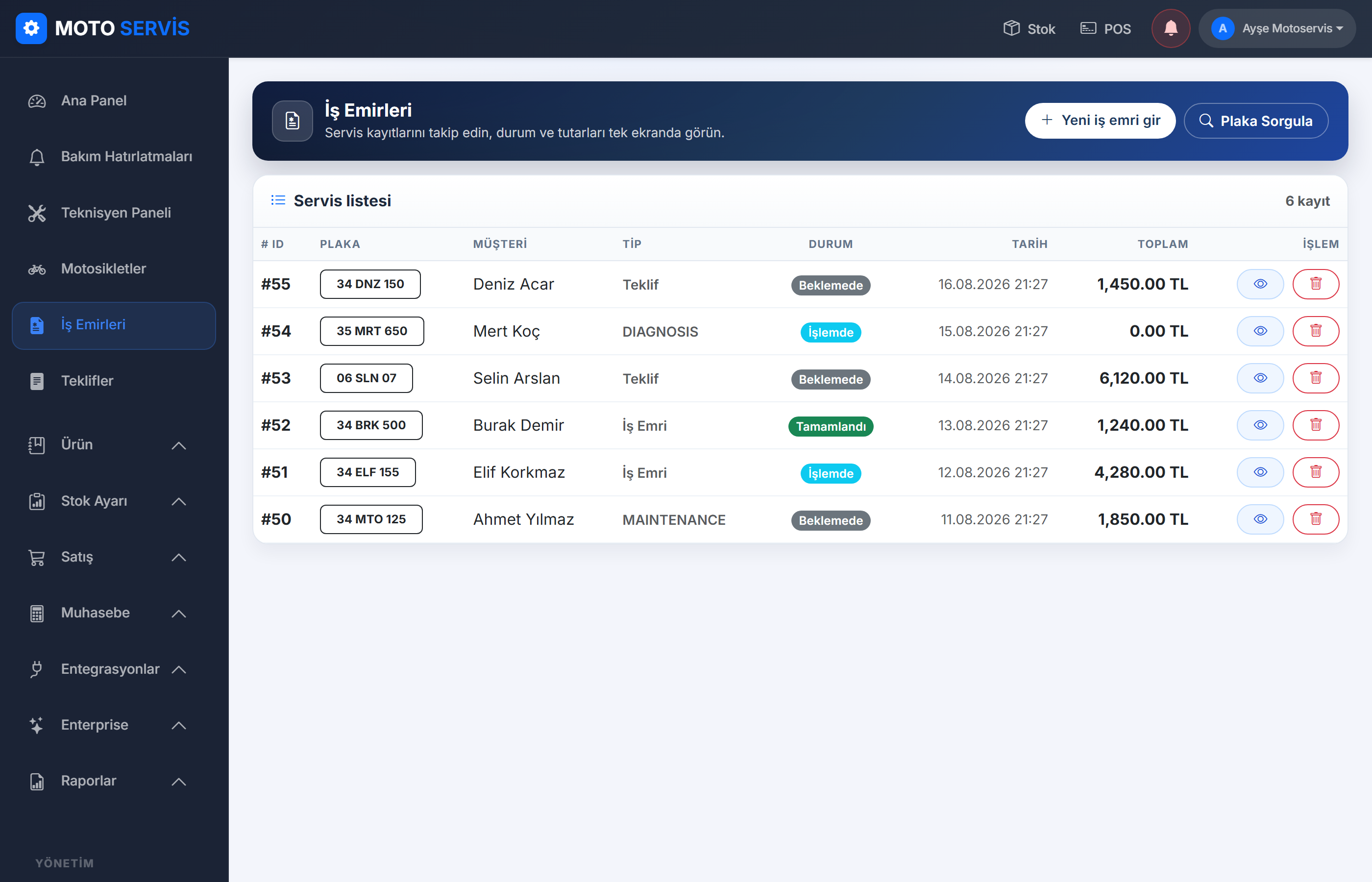
Task: Open Stok from the top bar
Action: (1029, 28)
